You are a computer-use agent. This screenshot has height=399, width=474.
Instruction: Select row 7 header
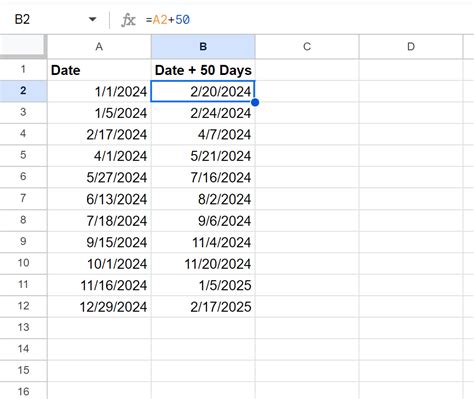pyautogui.click(x=23, y=199)
